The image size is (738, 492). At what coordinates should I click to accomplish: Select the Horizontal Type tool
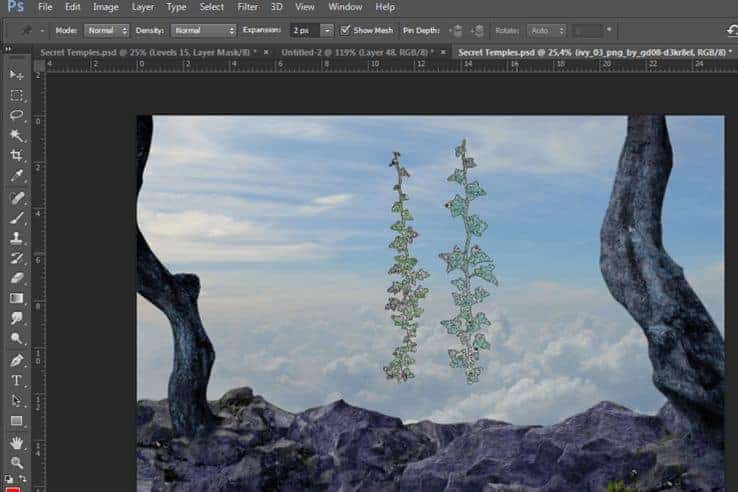[16, 380]
